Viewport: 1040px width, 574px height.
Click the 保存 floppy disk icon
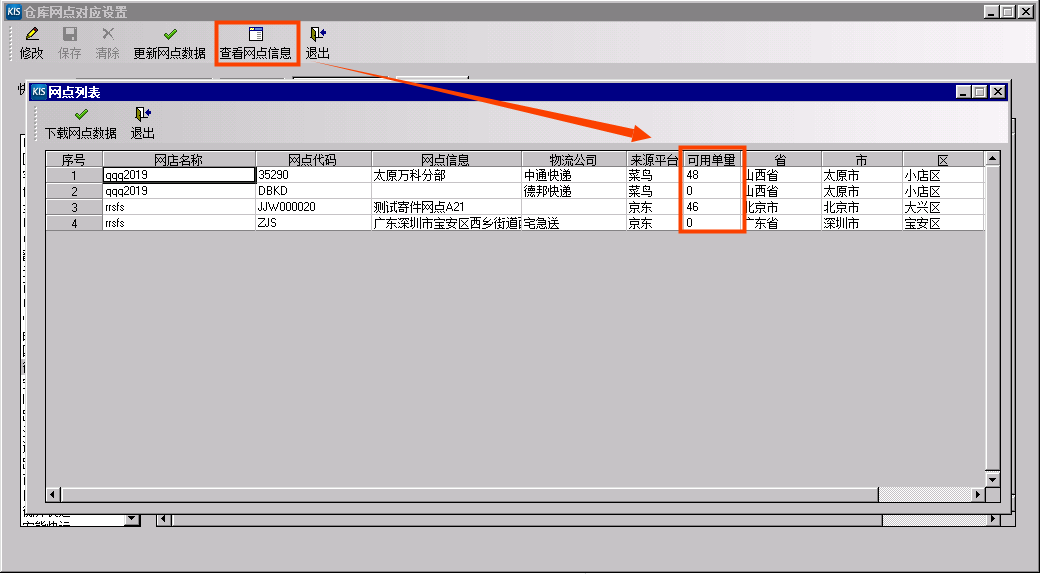coord(70,34)
